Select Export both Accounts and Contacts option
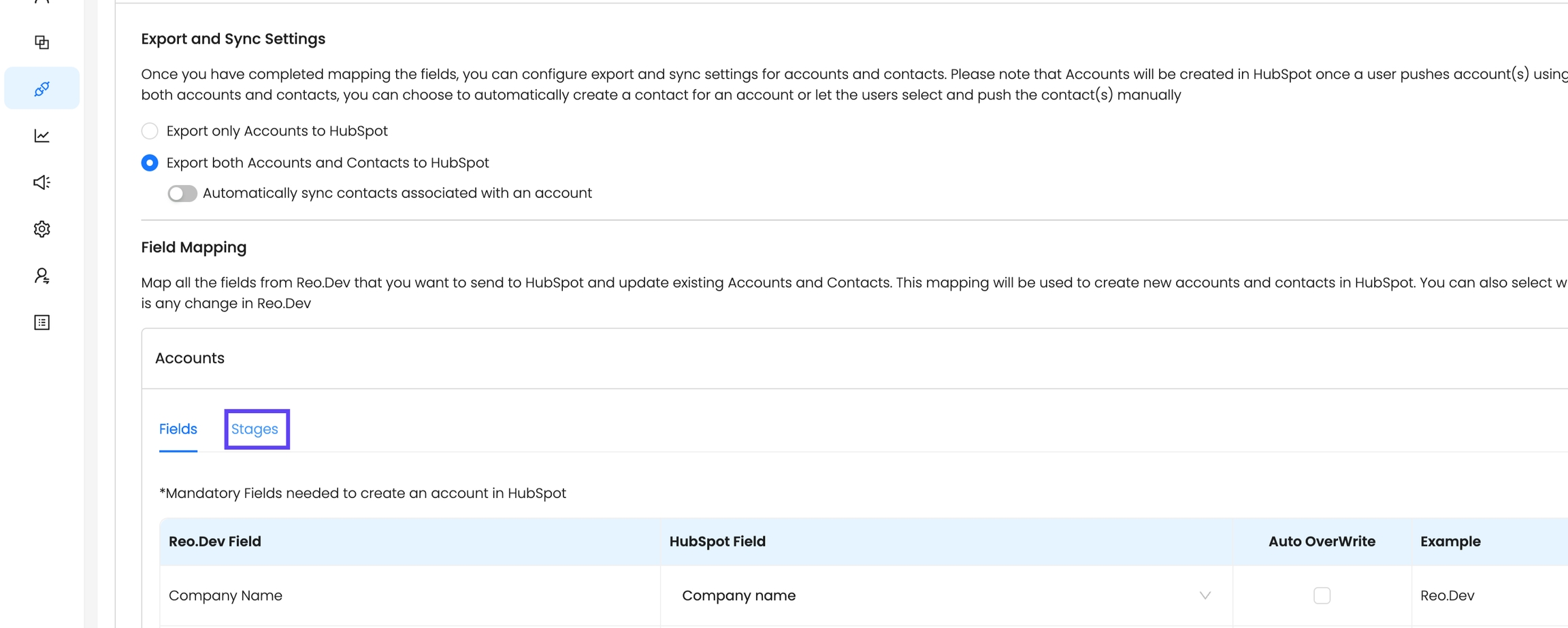Screen dimensions: 1568x628 (x=150, y=163)
